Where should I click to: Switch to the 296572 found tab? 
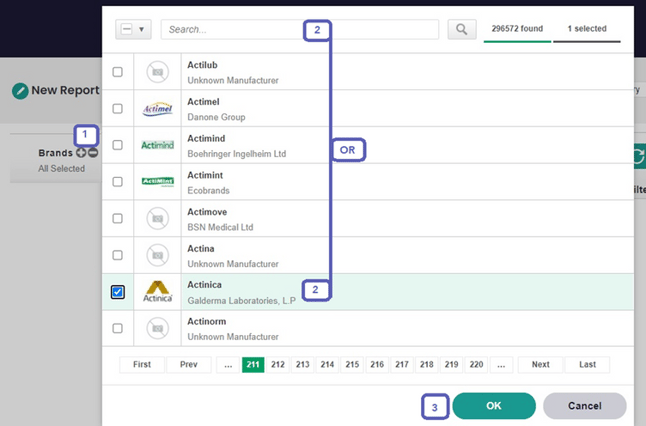point(517,29)
